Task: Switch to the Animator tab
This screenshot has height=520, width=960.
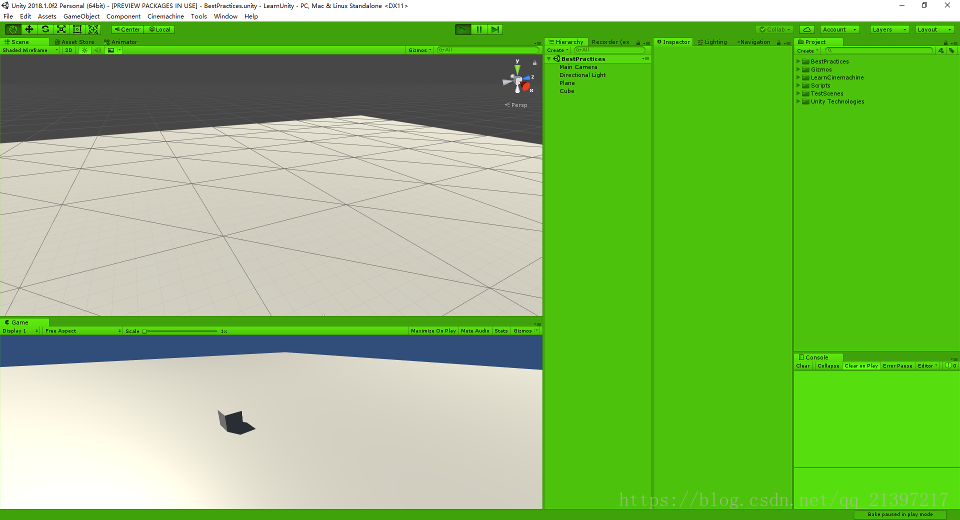Action: click(x=121, y=42)
